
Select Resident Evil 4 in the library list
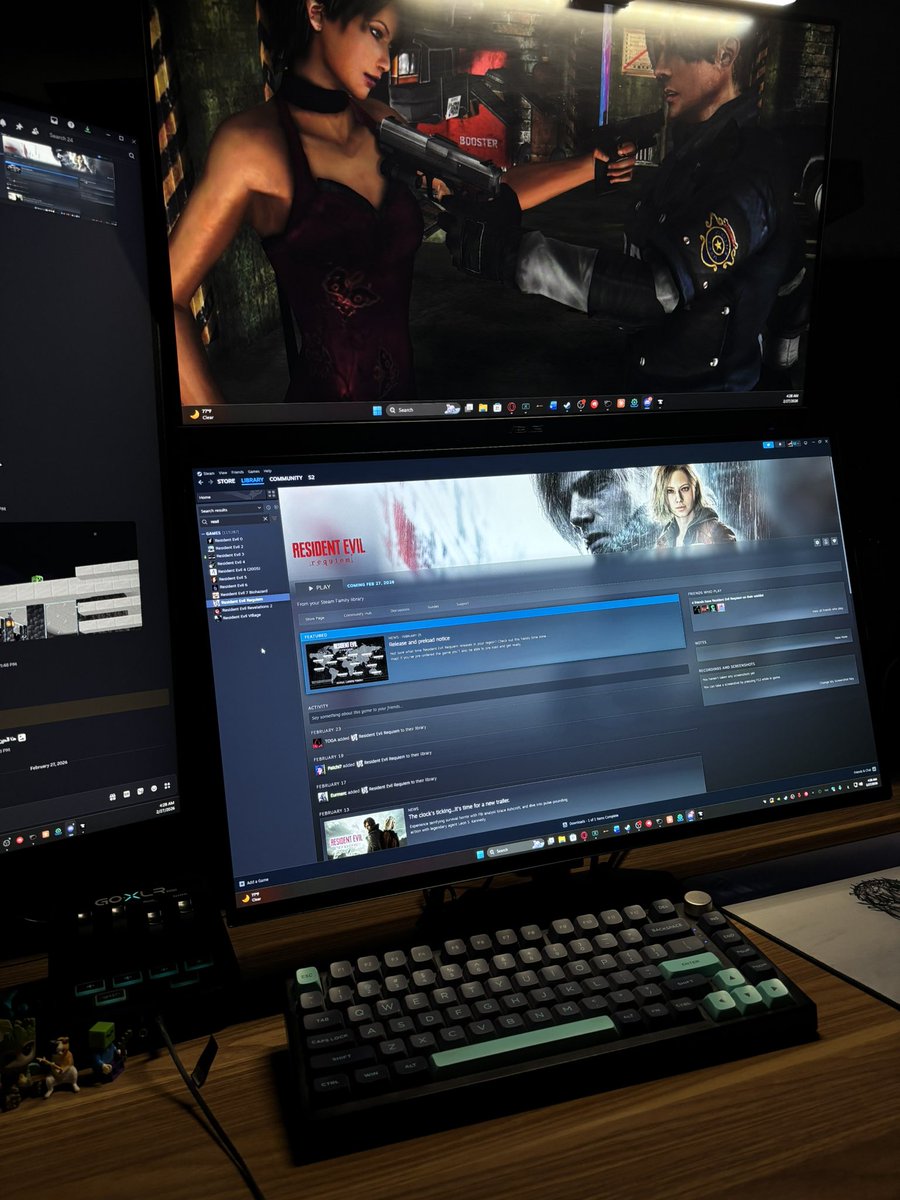click(x=231, y=563)
